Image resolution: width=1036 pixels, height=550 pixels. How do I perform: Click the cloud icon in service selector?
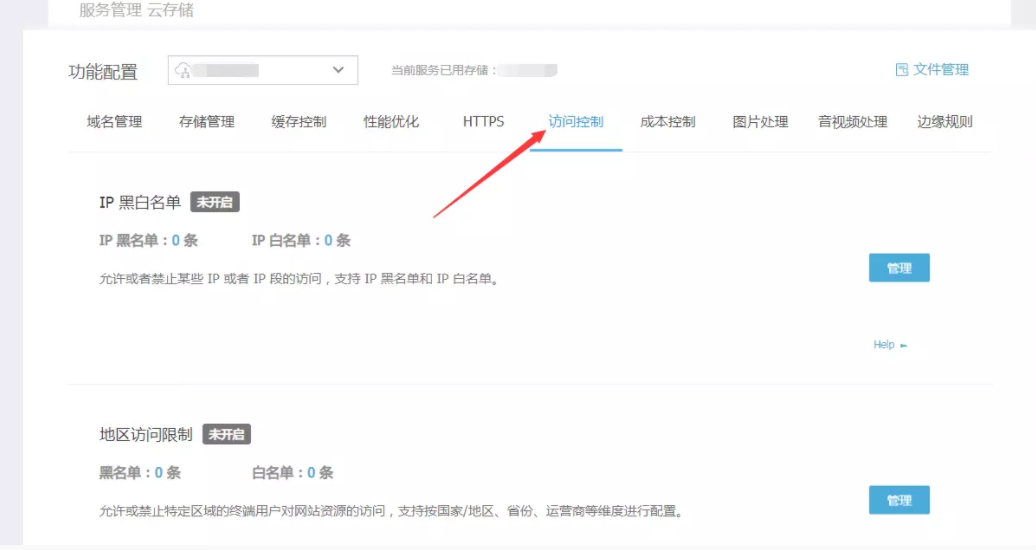[x=183, y=70]
